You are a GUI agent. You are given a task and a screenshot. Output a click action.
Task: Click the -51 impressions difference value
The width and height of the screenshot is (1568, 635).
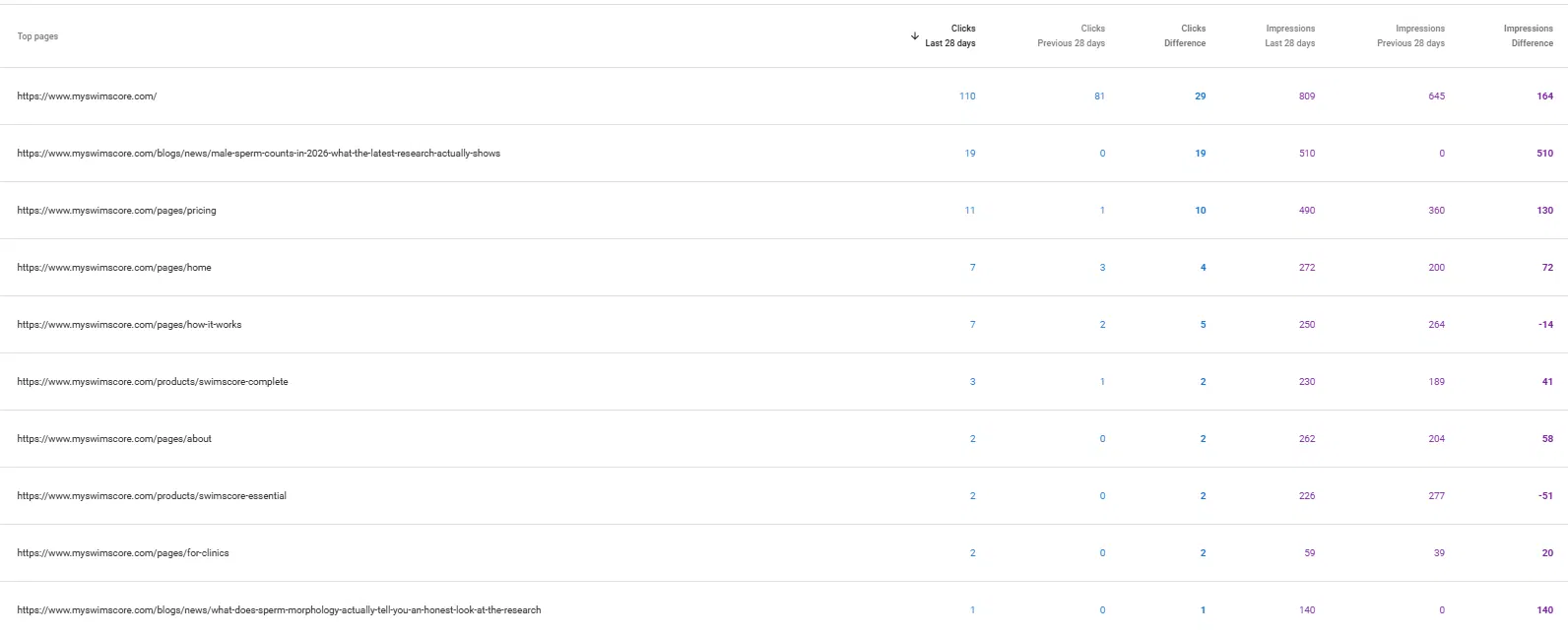[x=1545, y=496]
